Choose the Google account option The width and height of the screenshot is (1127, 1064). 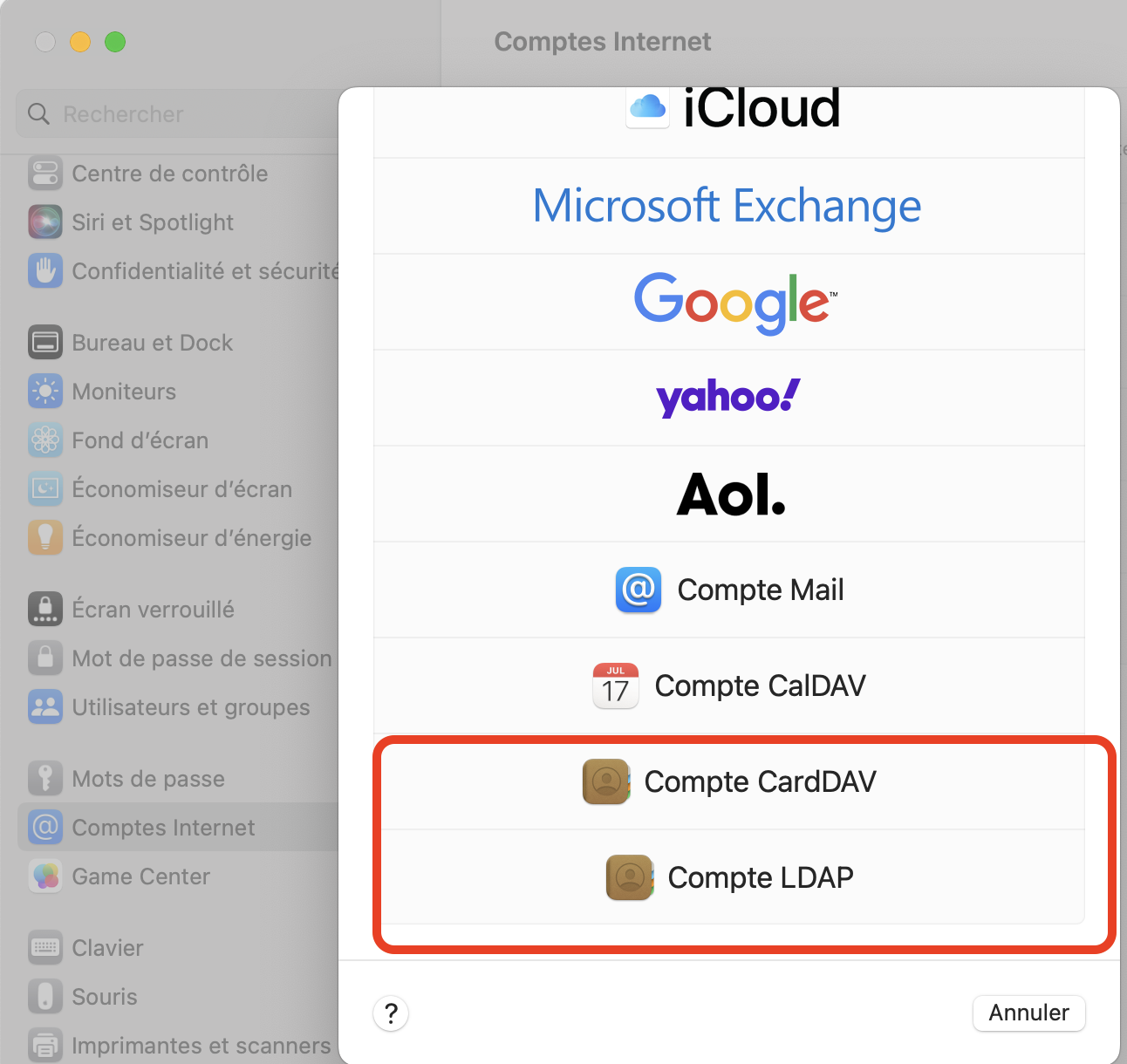coord(733,302)
